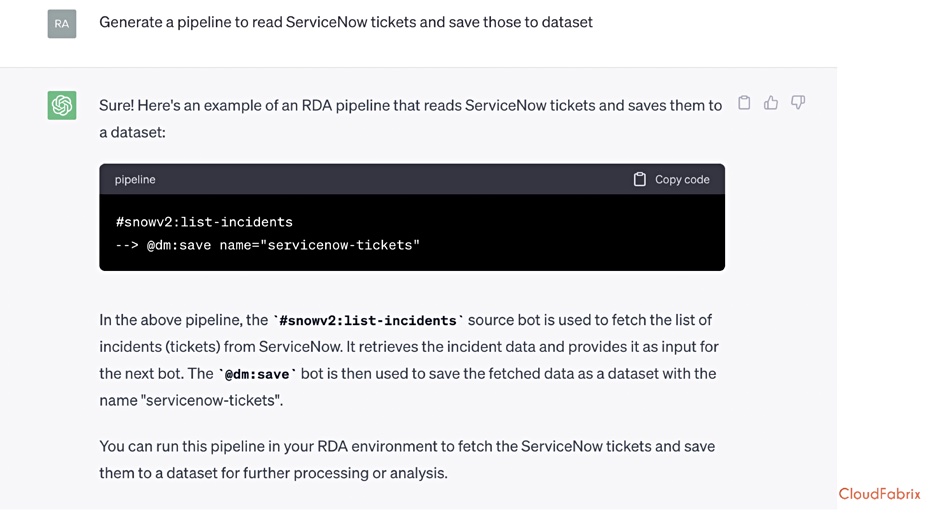Click the user prompt about ServiceNow tickets

(346, 22)
